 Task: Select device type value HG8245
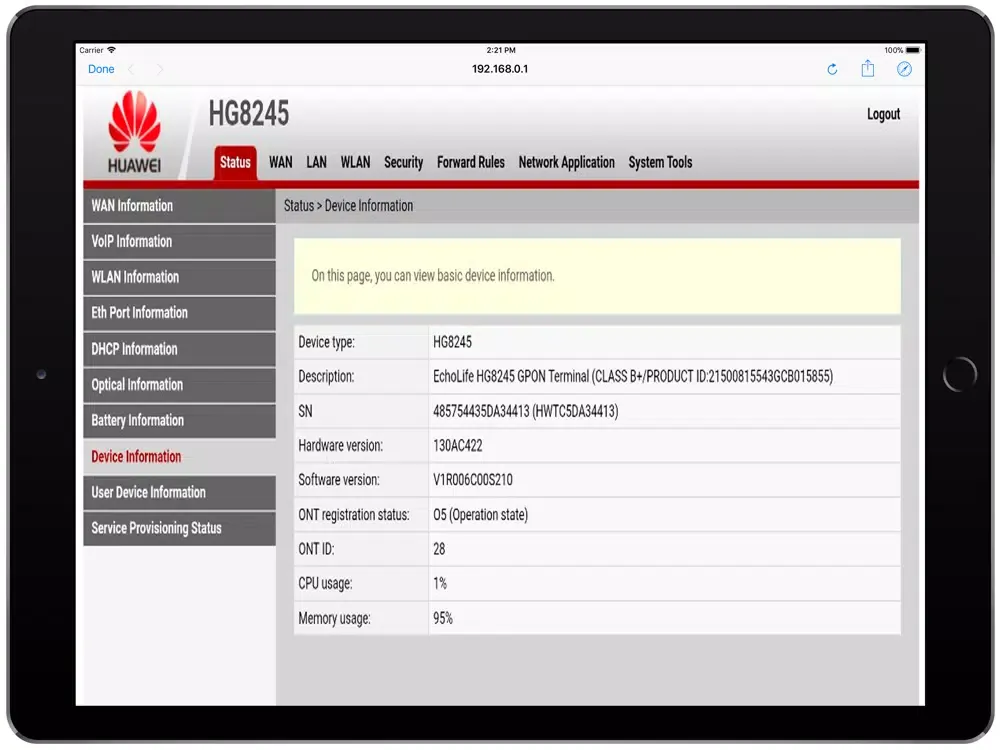point(452,342)
